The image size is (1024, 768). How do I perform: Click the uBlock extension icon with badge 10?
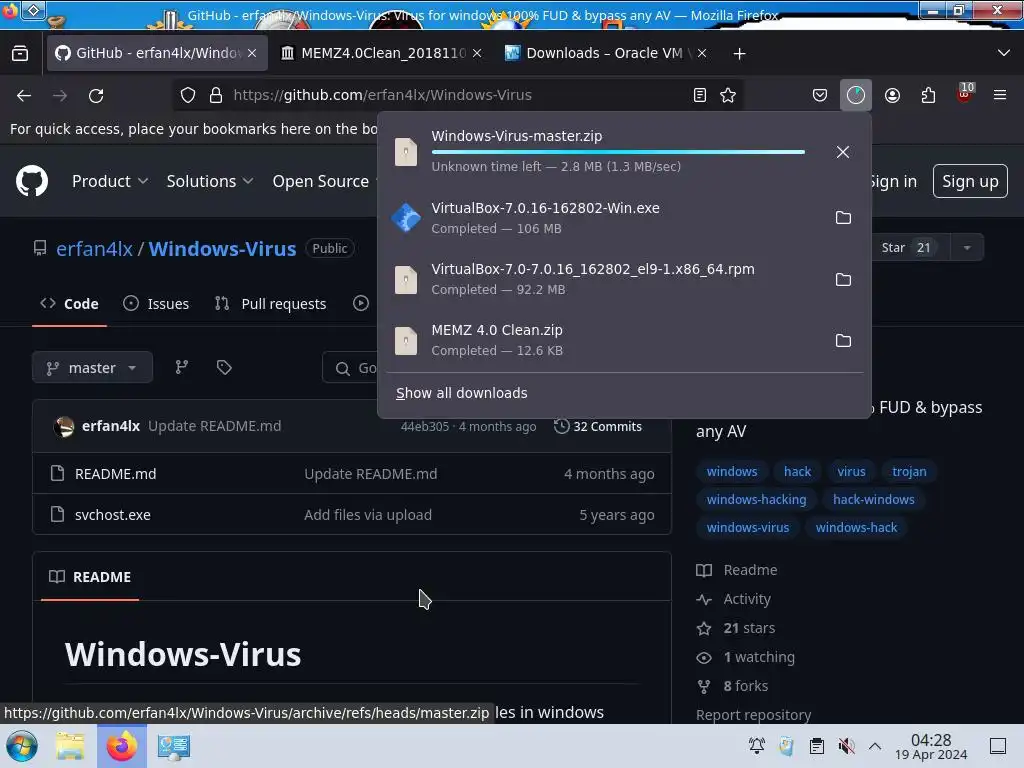965,94
